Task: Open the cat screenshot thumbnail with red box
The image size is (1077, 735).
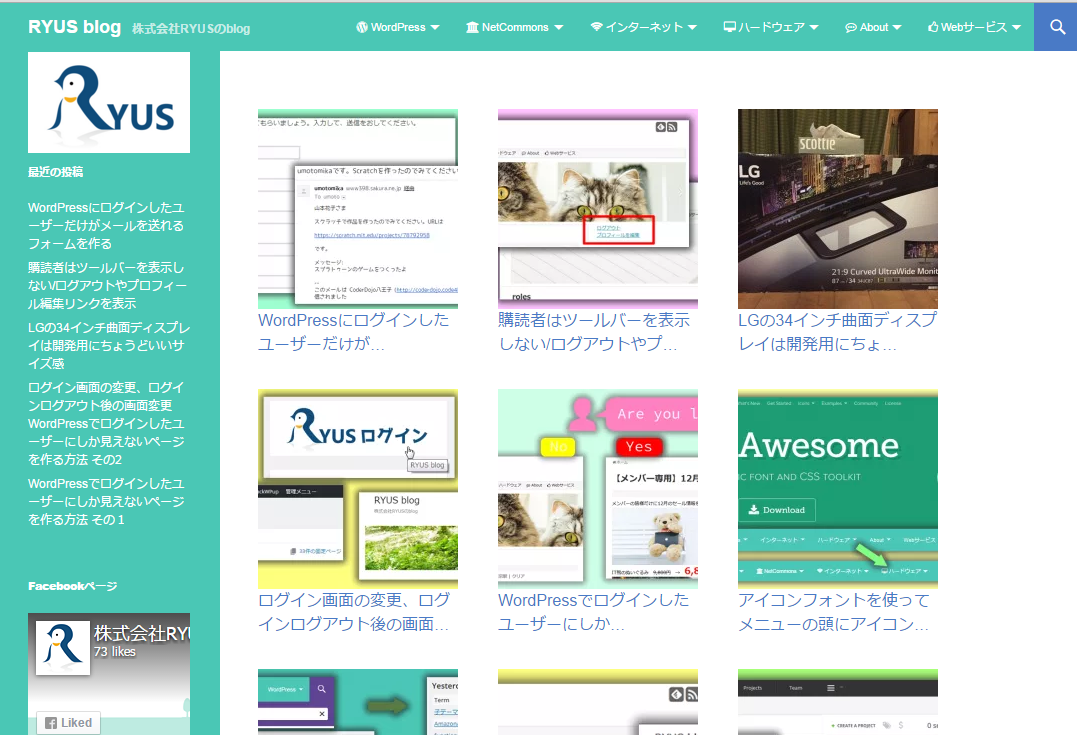Action: click(598, 209)
